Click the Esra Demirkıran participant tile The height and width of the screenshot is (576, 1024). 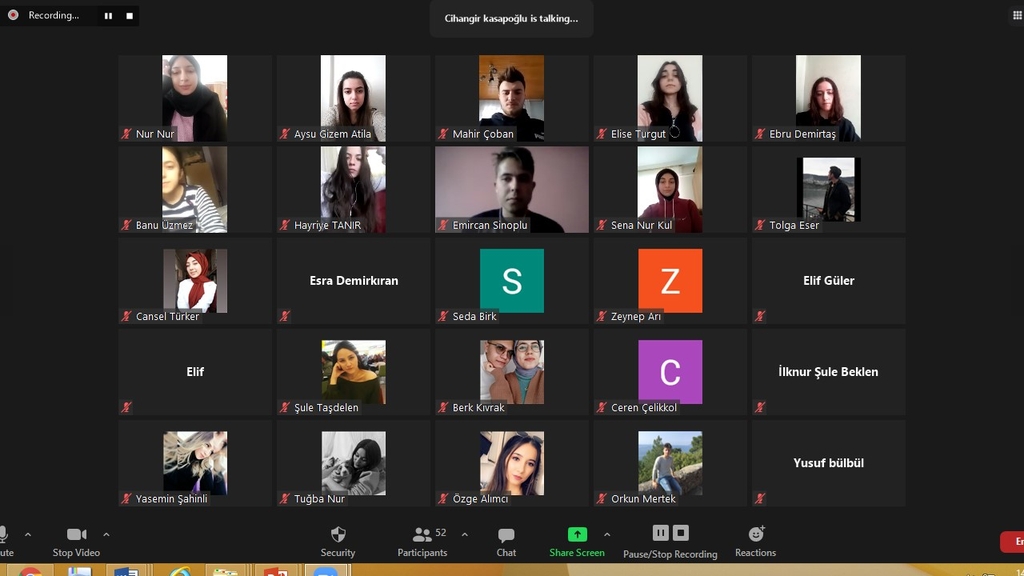click(x=353, y=281)
